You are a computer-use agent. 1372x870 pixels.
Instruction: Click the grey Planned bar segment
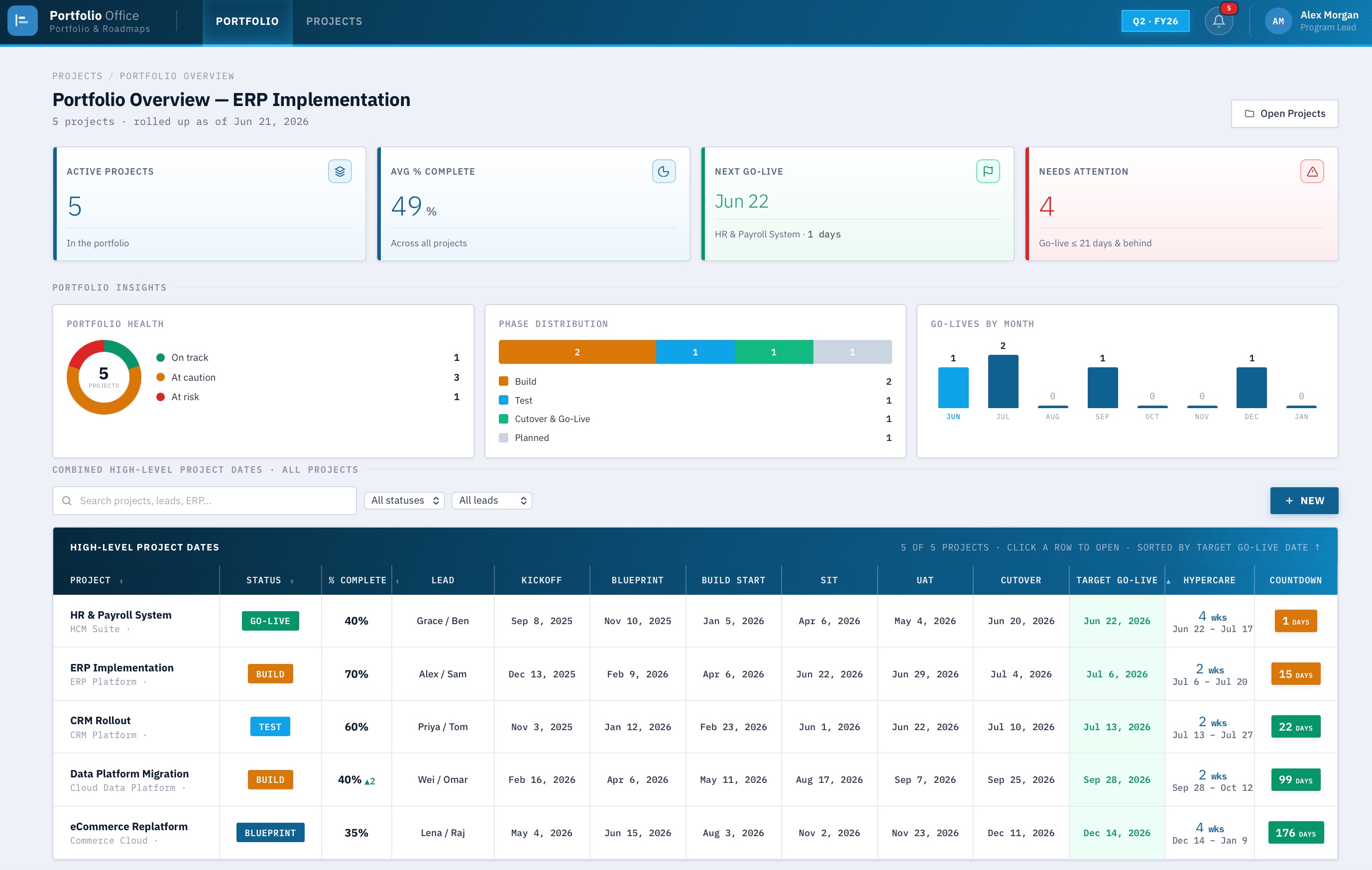852,352
